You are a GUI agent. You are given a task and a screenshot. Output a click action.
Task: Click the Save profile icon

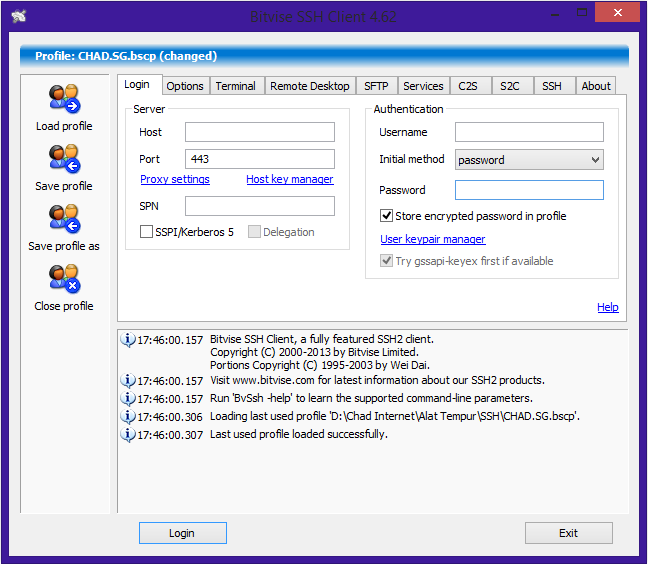[x=64, y=159]
